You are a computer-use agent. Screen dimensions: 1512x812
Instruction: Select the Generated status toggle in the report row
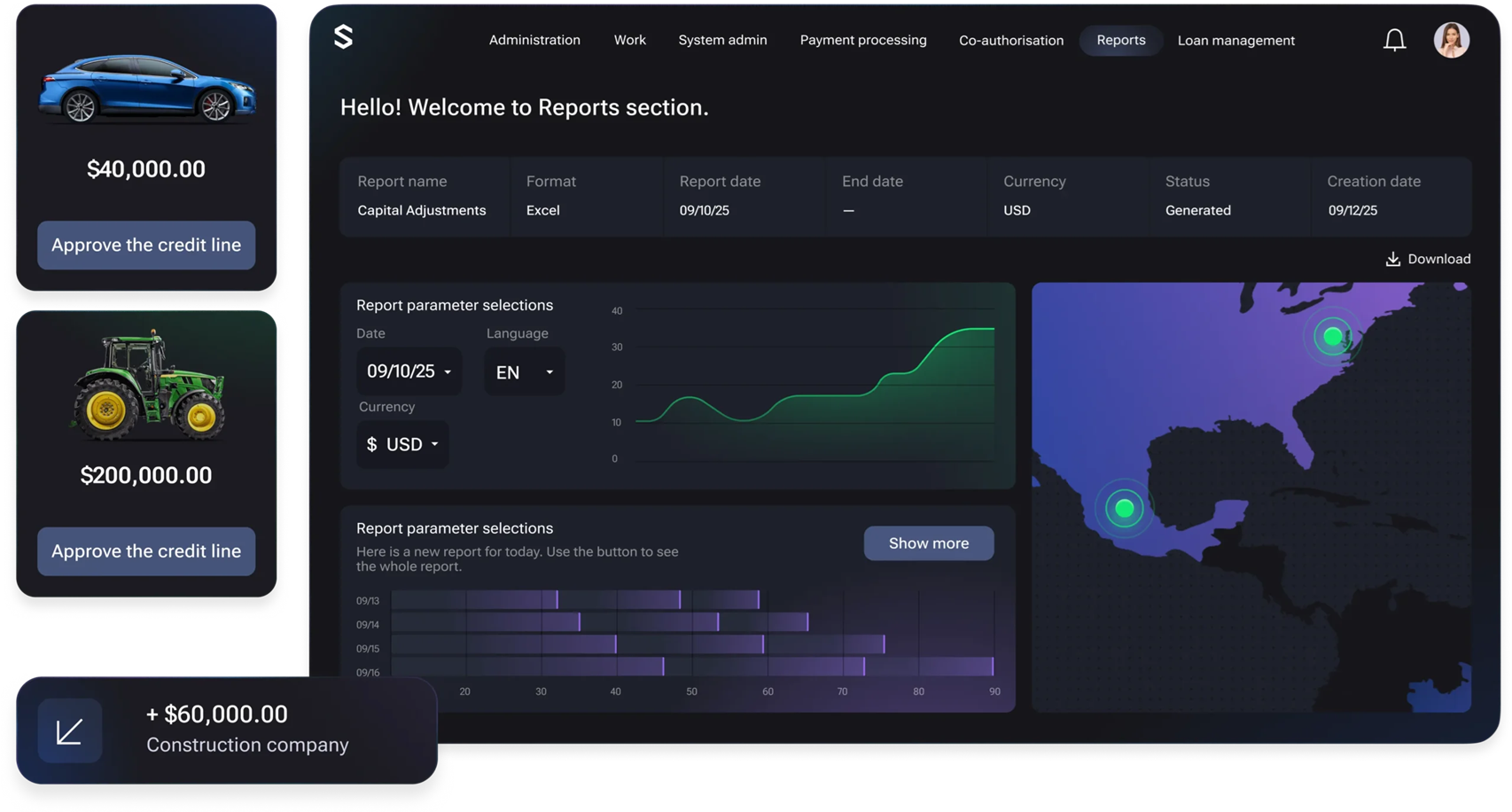tap(1197, 210)
